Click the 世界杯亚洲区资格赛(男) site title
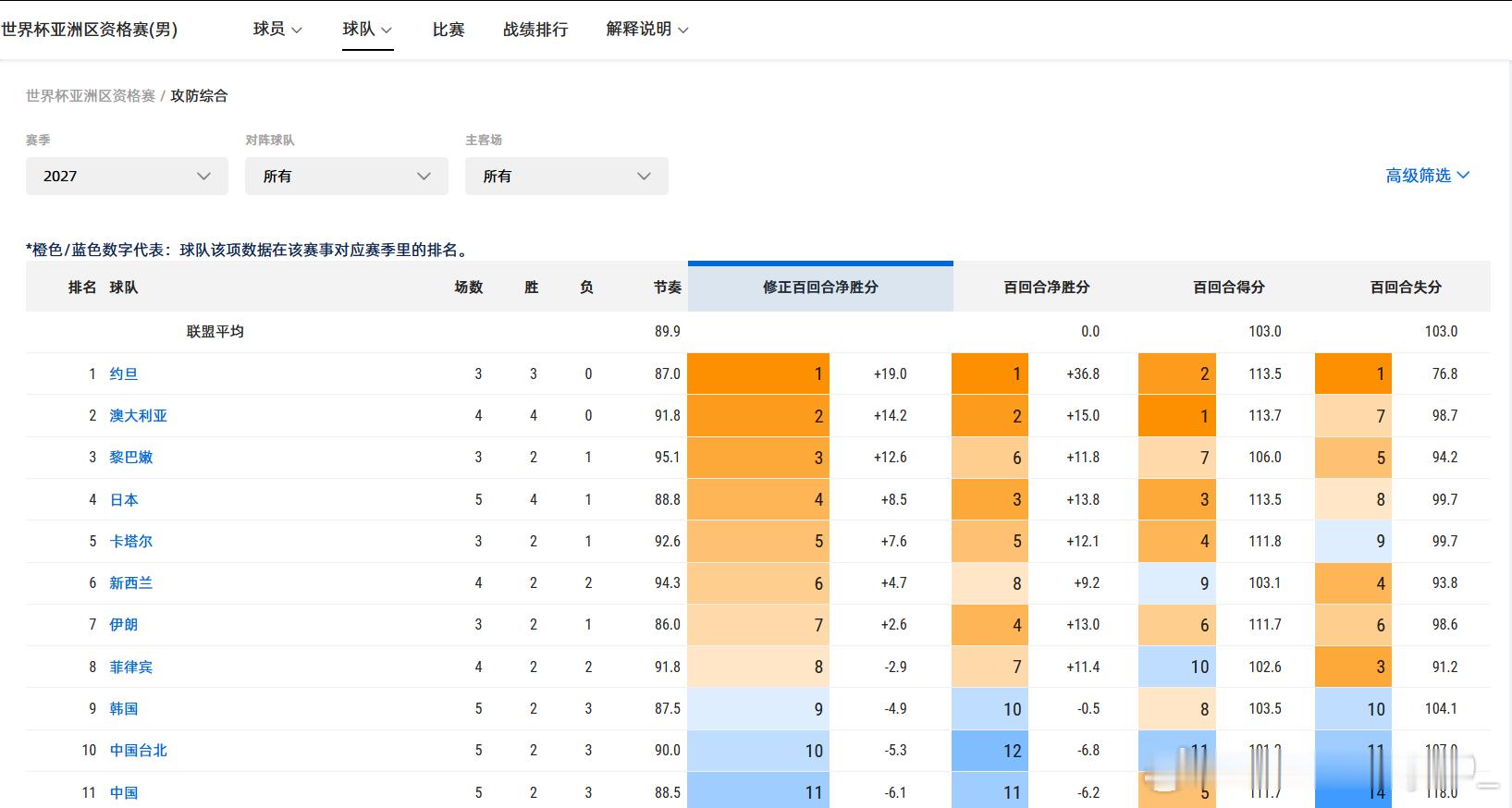This screenshot has height=808, width=1512. [89, 30]
